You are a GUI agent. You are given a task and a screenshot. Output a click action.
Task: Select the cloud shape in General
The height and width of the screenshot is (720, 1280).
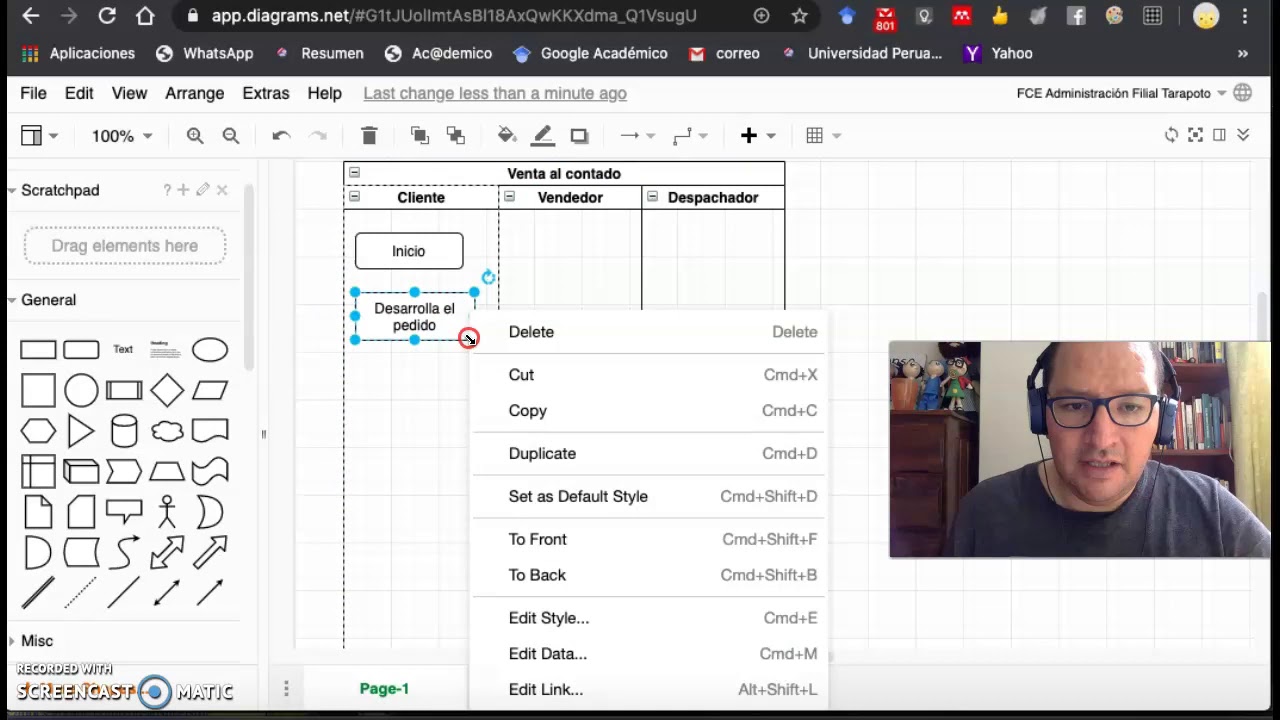click(x=167, y=431)
